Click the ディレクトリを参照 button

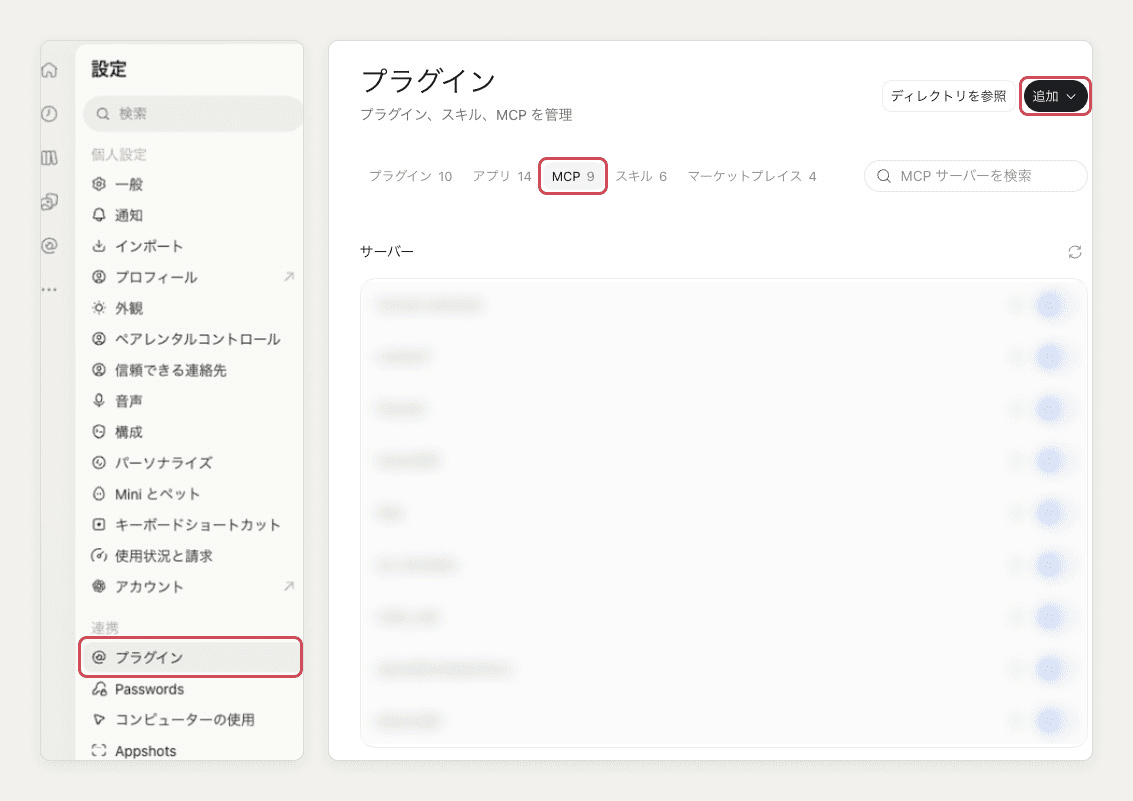pos(948,96)
